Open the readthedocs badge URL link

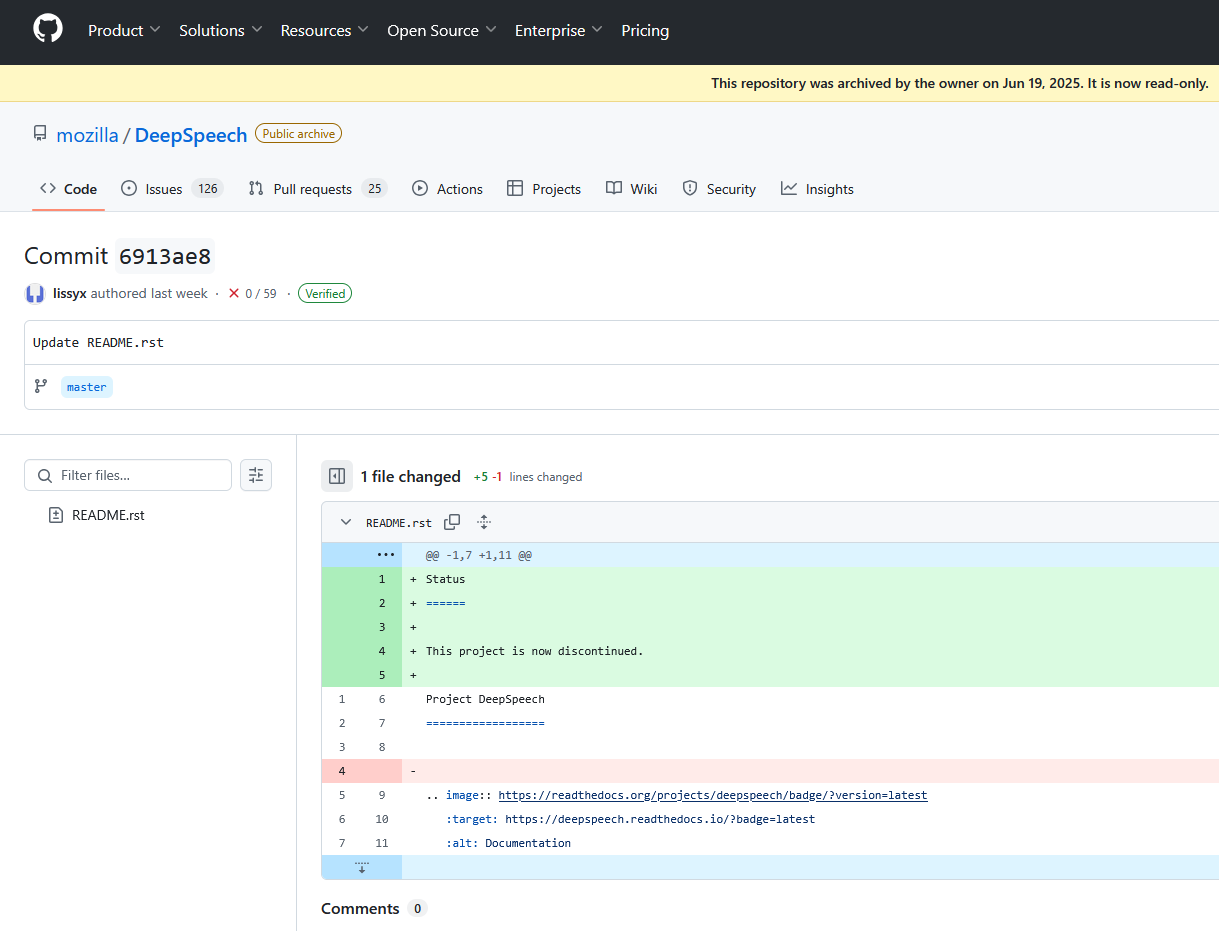click(713, 795)
